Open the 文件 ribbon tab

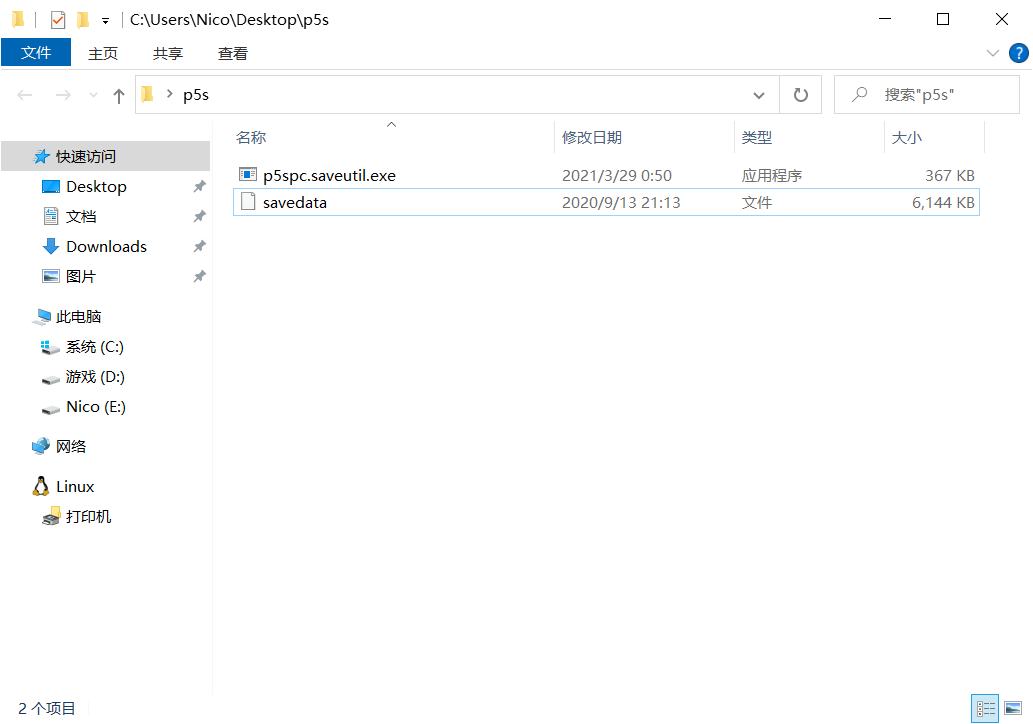pos(36,53)
